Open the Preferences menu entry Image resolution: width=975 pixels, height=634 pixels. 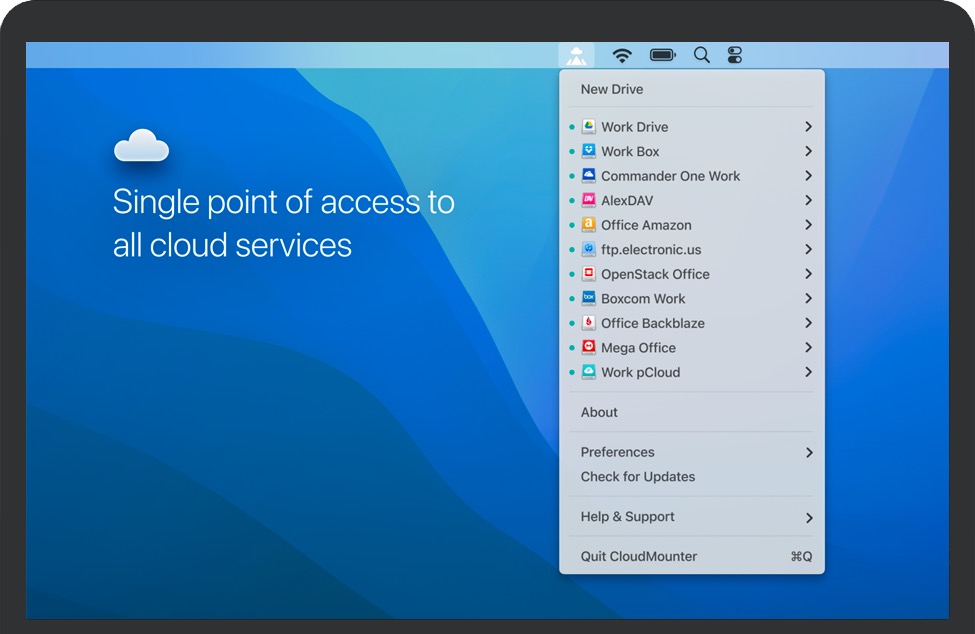tap(617, 452)
